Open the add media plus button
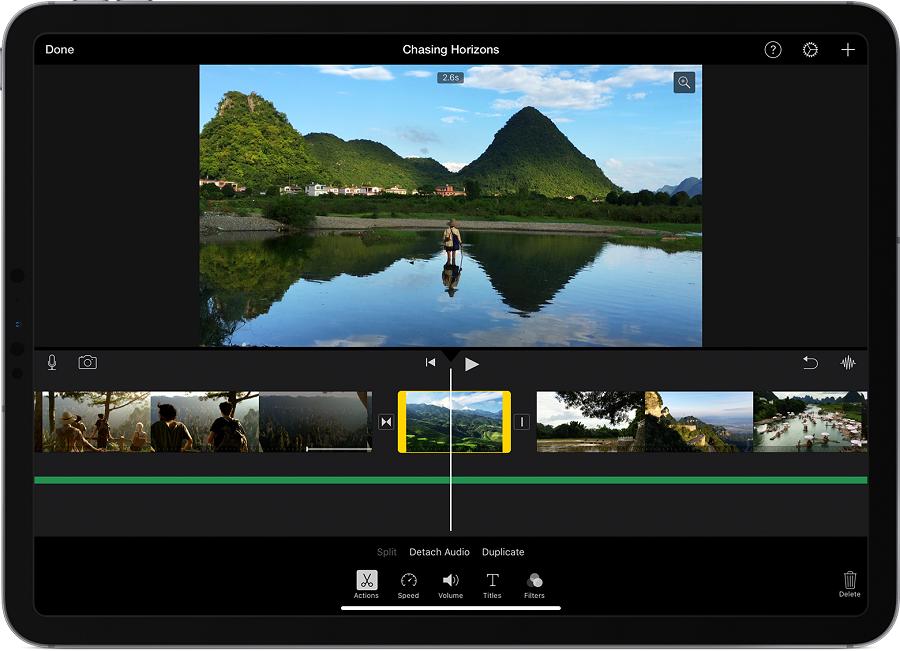Screen dimensions: 900x651 tap(848, 48)
